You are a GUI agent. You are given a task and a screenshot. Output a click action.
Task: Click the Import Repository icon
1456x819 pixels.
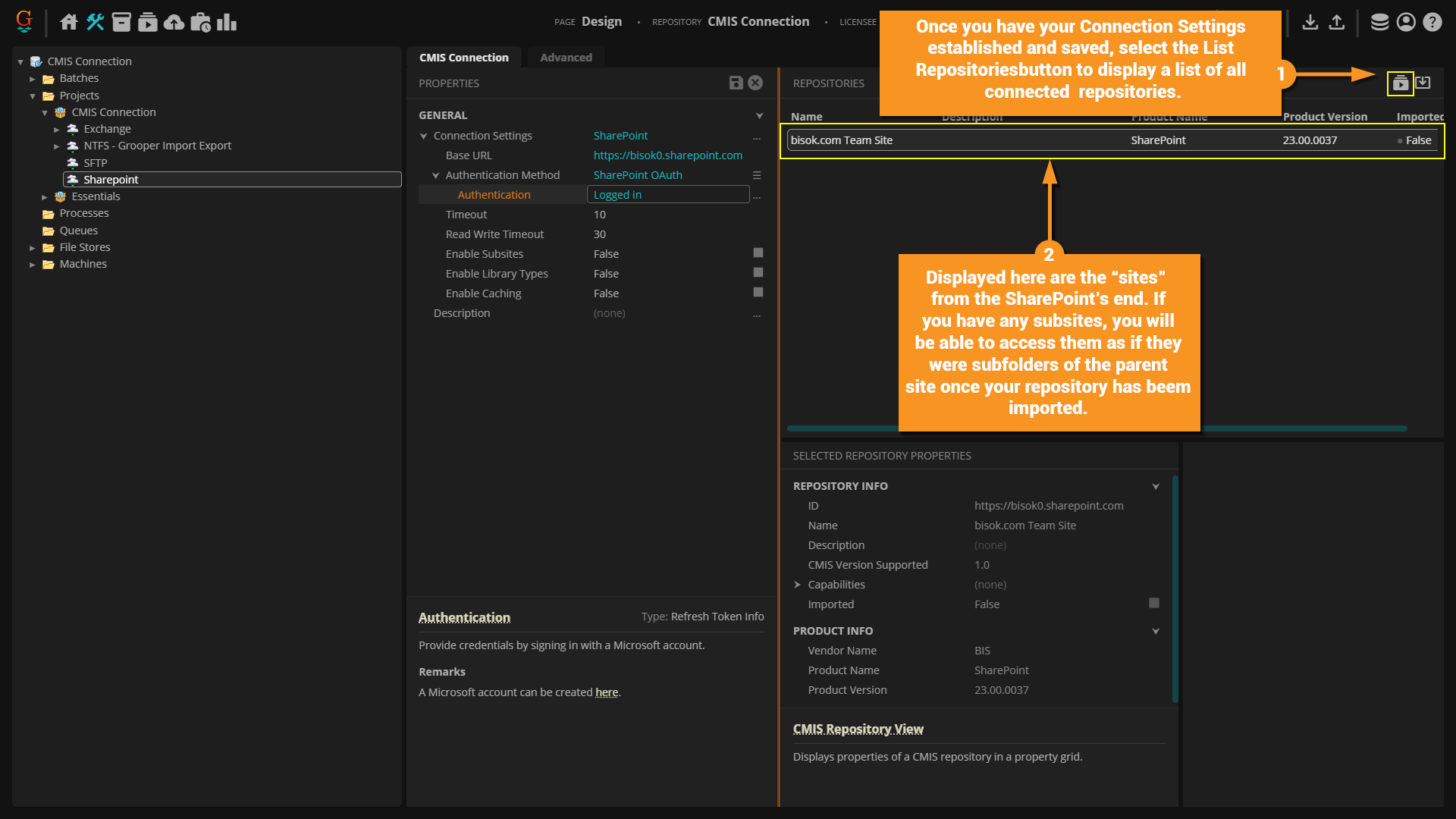(1423, 83)
